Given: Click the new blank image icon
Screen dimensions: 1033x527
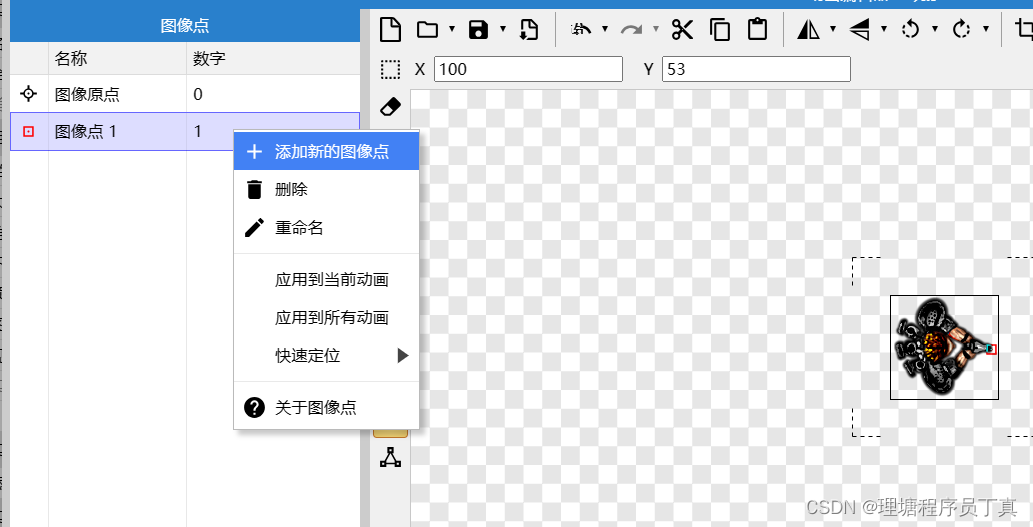Looking at the screenshot, I should 391,30.
